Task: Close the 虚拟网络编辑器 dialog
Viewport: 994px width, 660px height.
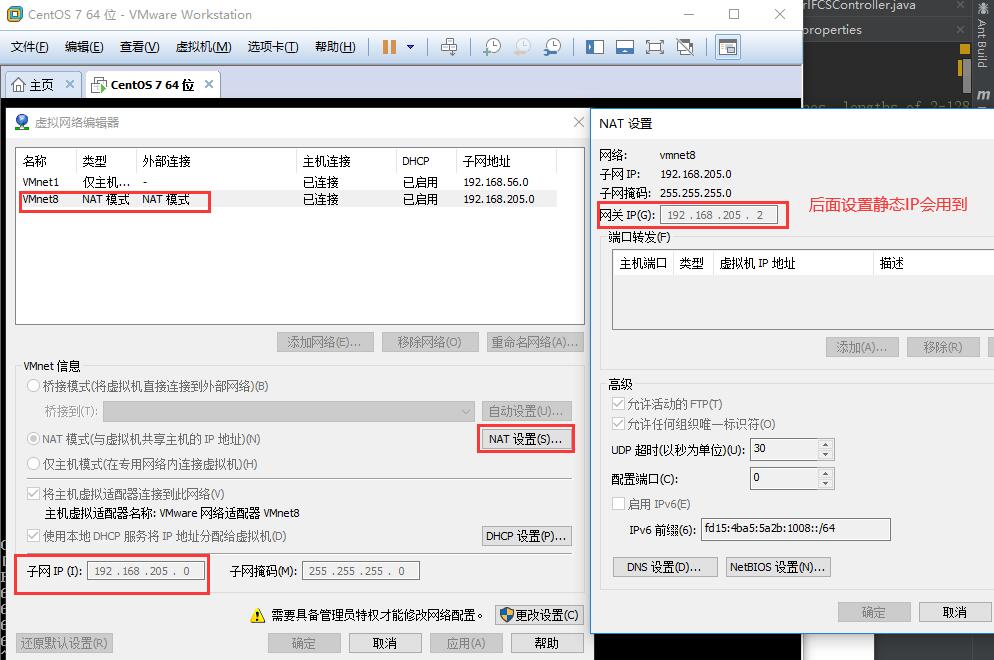Action: 579,122
